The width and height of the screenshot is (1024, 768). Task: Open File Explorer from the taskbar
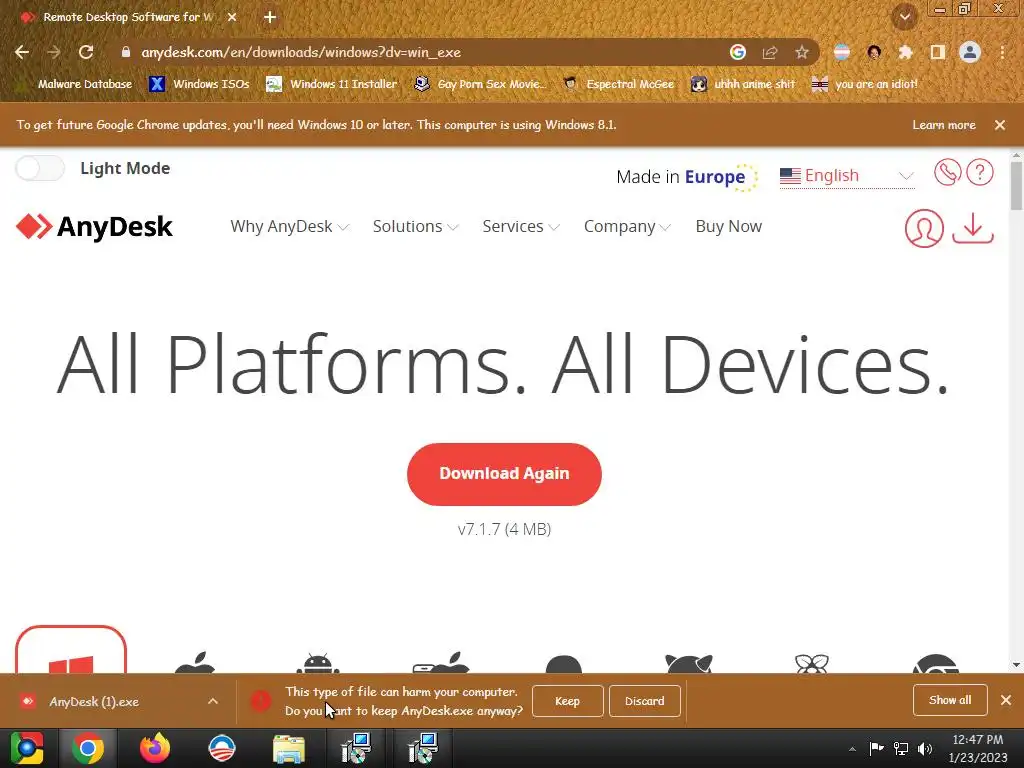point(288,748)
